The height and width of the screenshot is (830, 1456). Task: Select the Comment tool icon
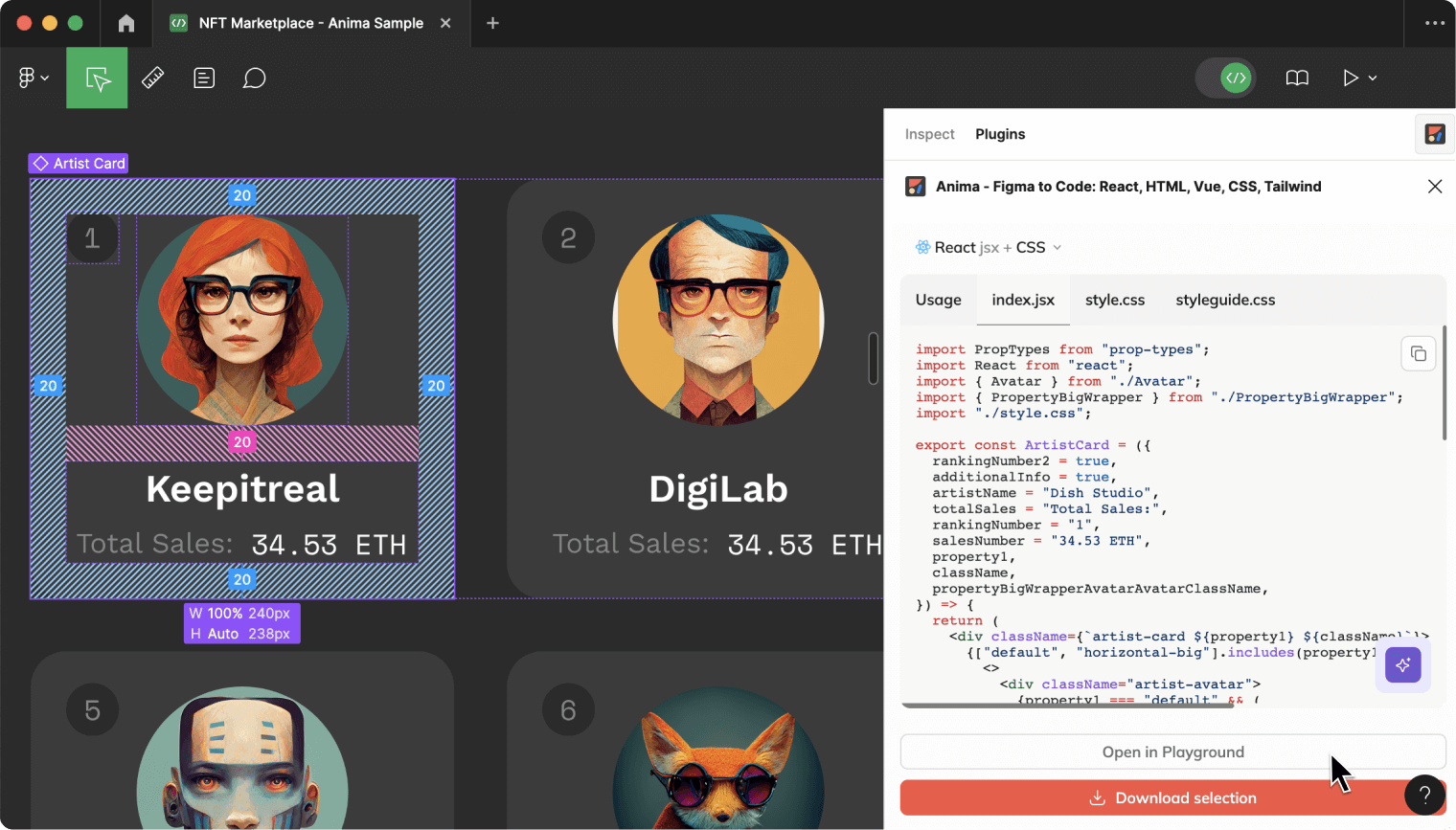click(254, 78)
